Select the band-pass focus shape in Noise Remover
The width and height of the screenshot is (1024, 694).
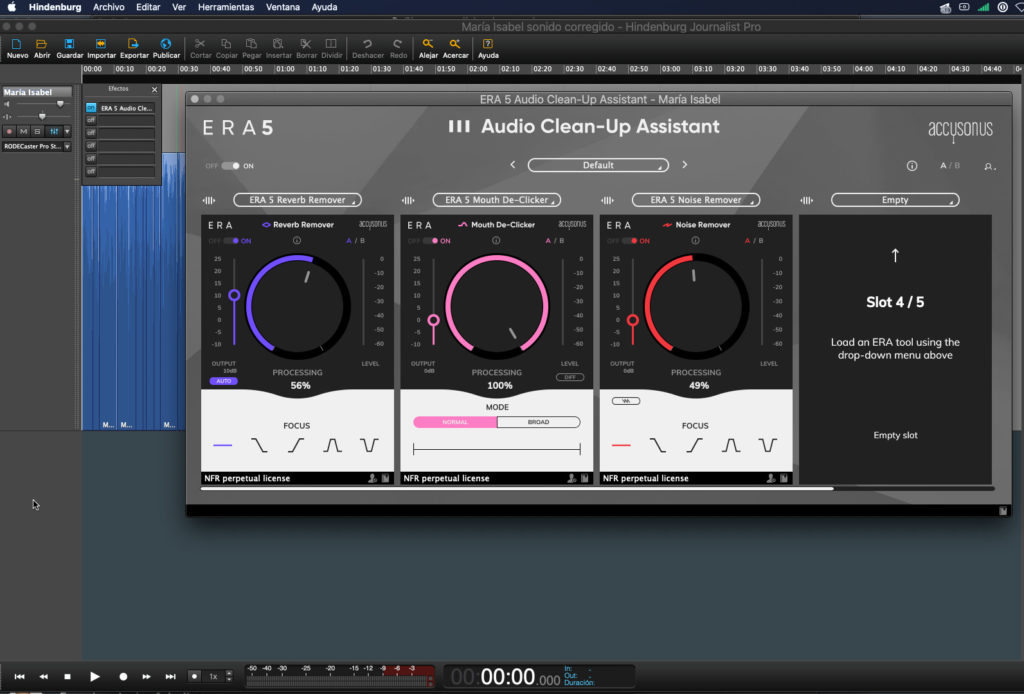pos(731,445)
